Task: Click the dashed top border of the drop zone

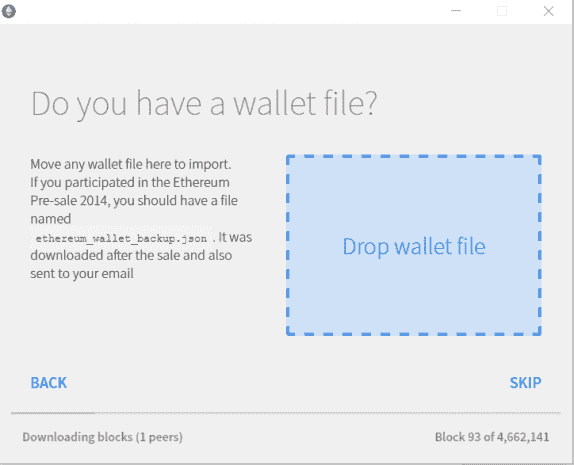Action: (x=414, y=156)
